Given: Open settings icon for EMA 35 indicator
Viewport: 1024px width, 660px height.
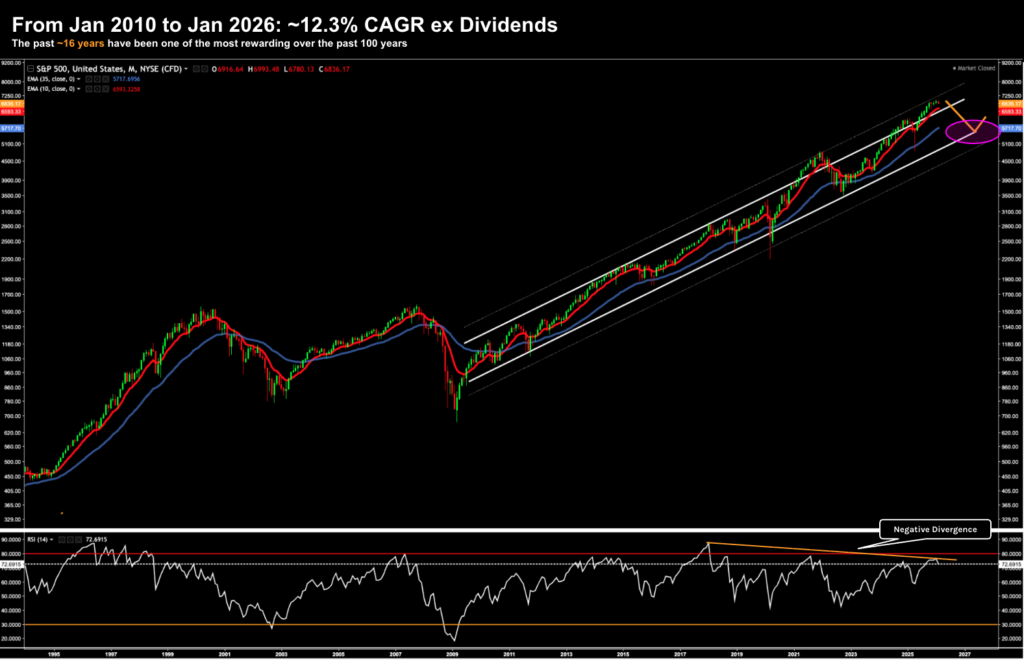Looking at the screenshot, I should pos(98,77).
